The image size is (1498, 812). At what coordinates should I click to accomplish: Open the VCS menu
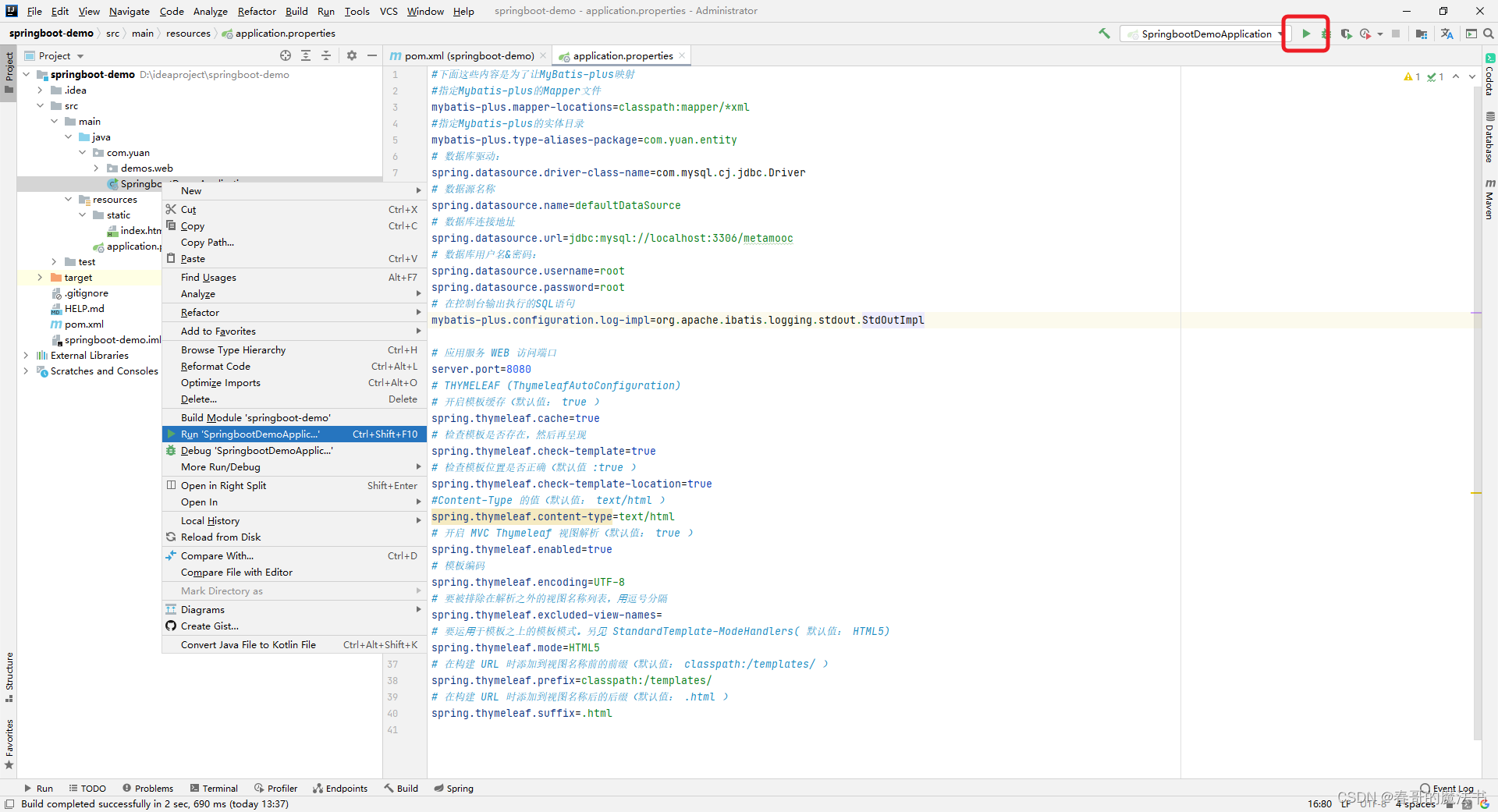[389, 11]
